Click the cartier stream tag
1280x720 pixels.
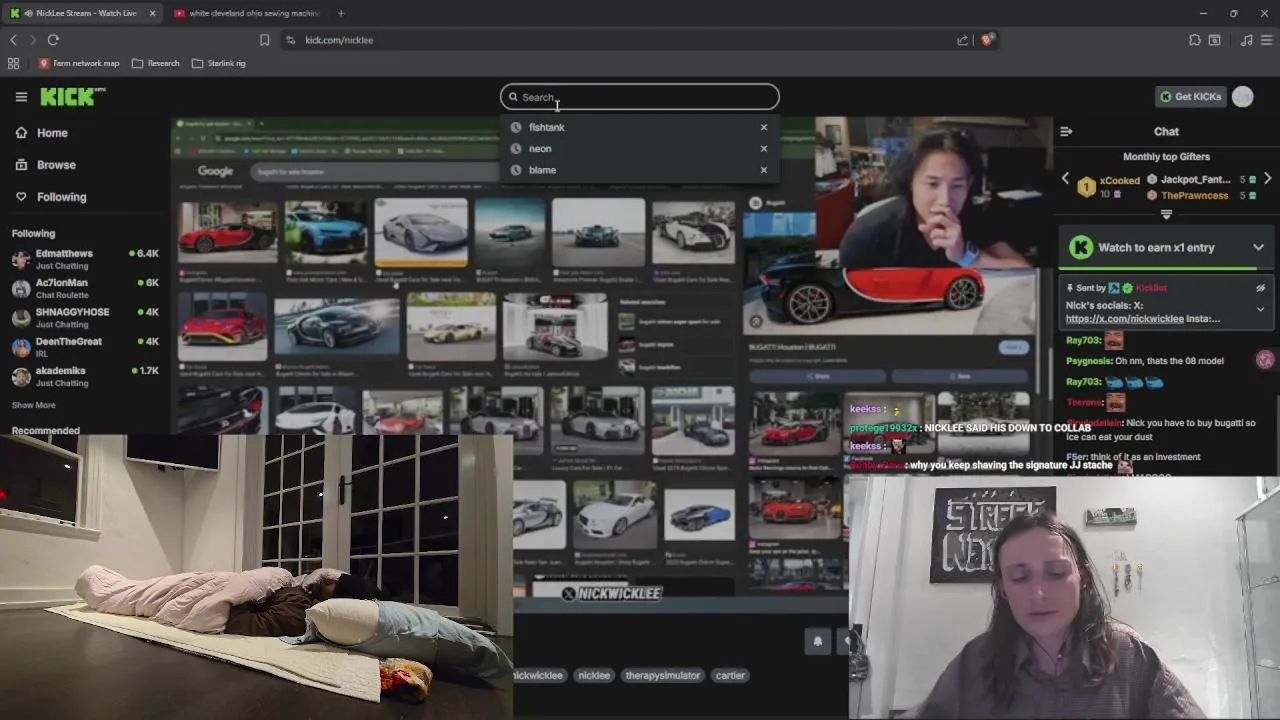tap(730, 675)
